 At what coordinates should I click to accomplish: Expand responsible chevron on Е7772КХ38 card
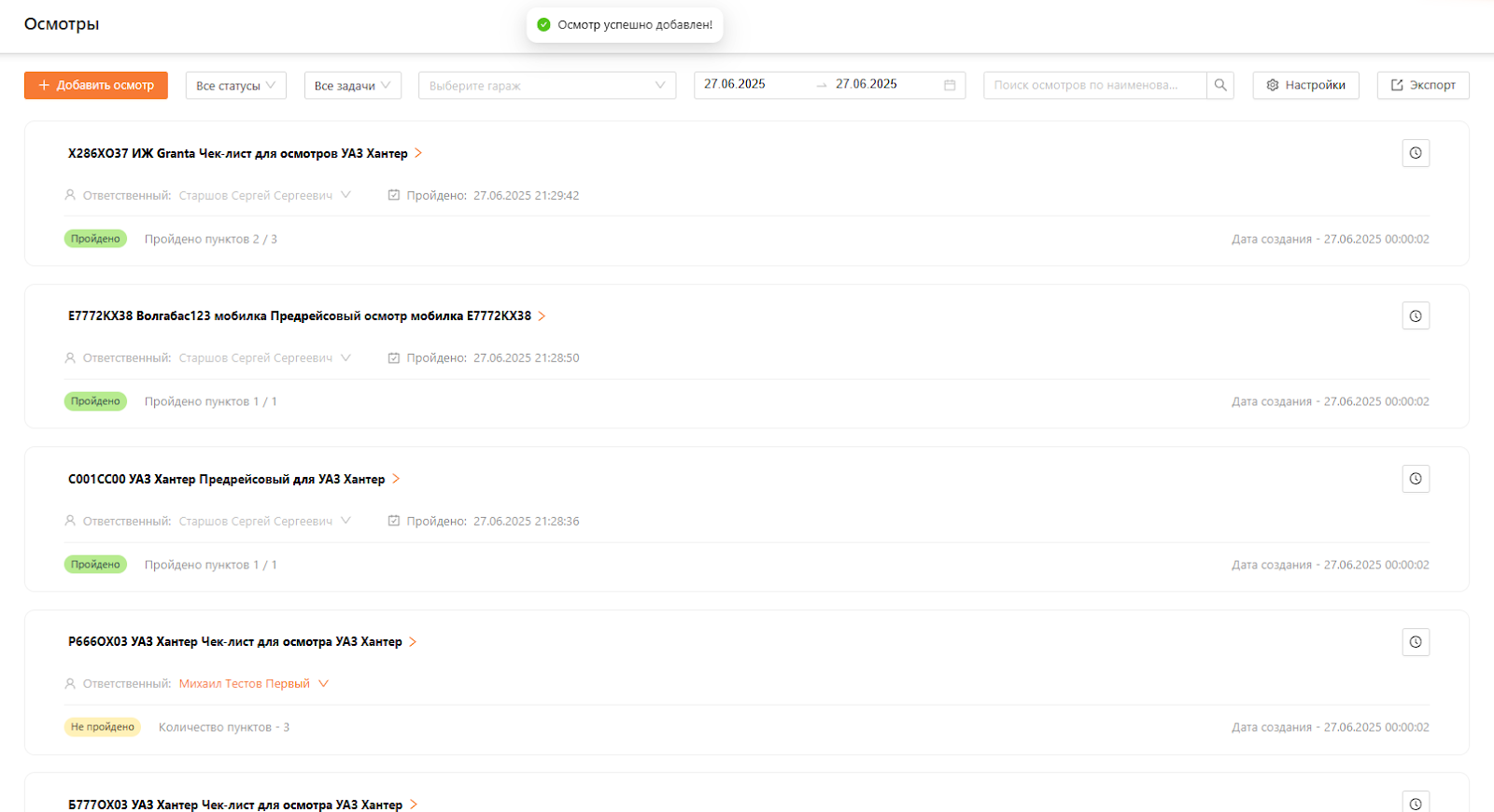tap(345, 358)
